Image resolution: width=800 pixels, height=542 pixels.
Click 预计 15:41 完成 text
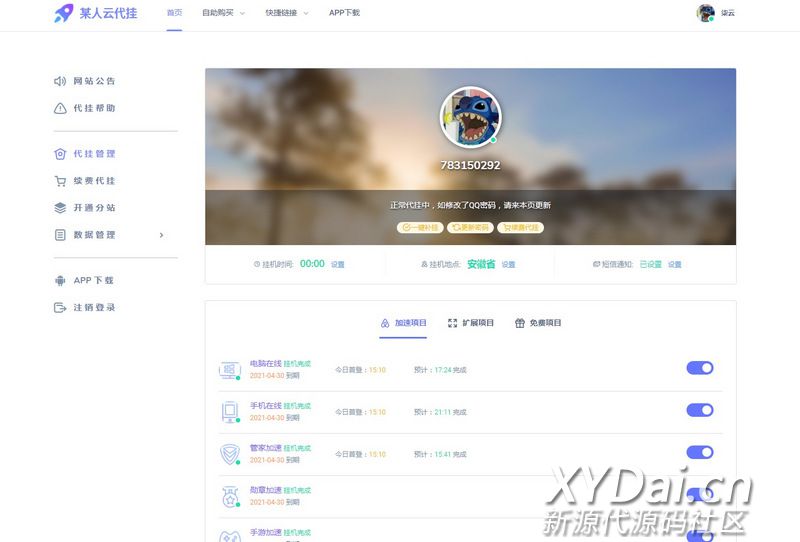pyautogui.click(x=440, y=454)
